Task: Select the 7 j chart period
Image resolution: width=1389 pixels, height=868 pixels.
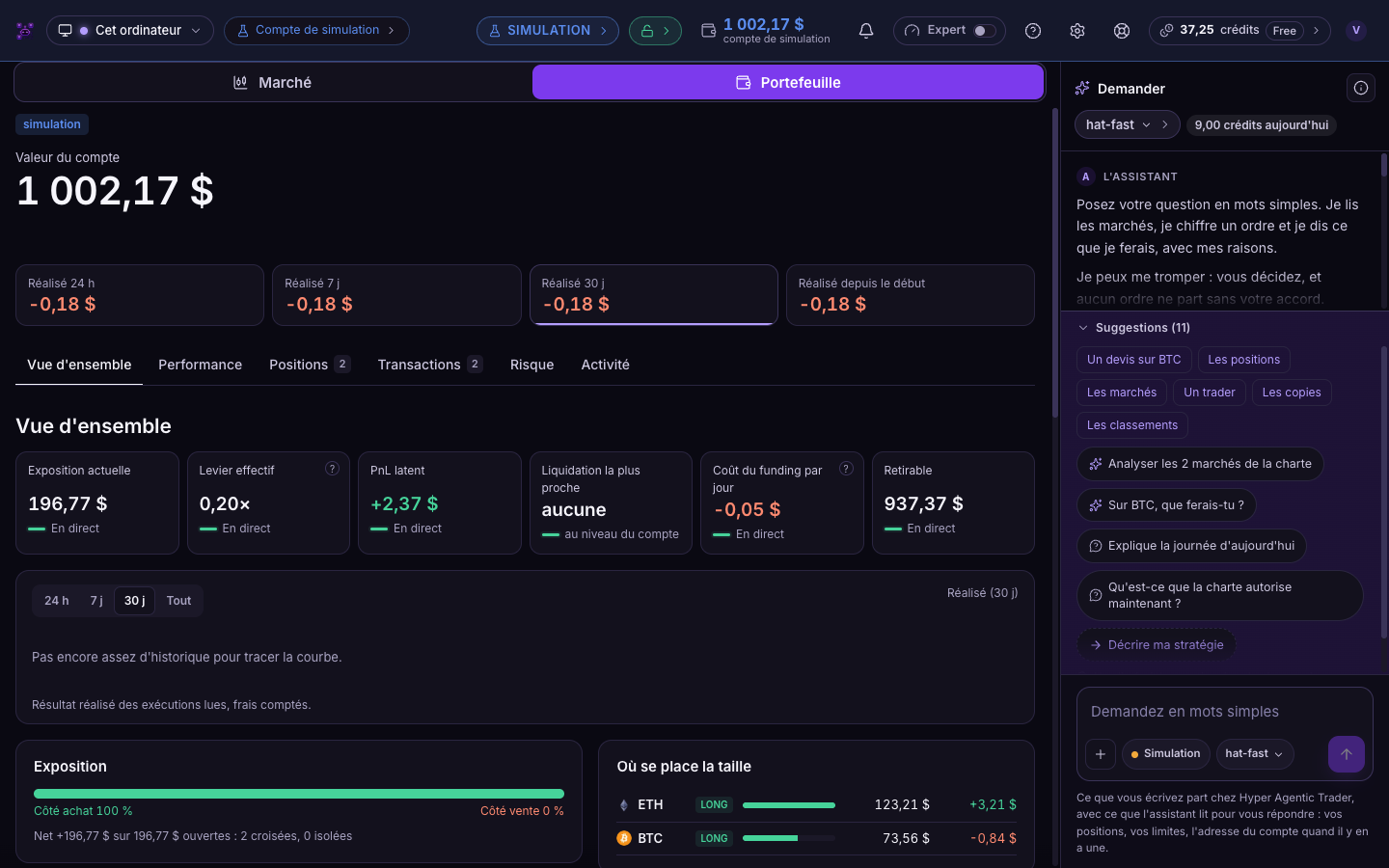Action: [x=96, y=601]
